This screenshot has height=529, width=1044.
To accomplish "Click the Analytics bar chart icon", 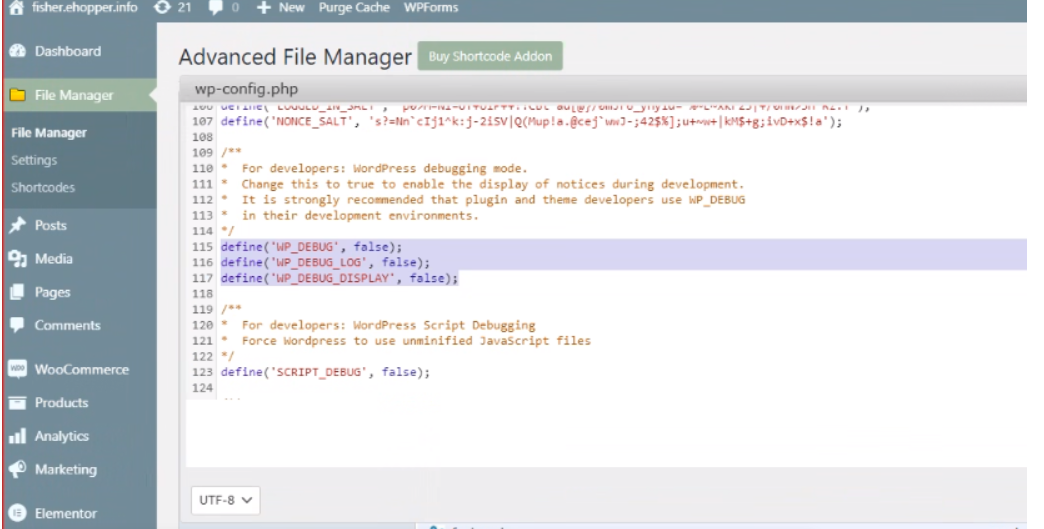I will click(17, 436).
